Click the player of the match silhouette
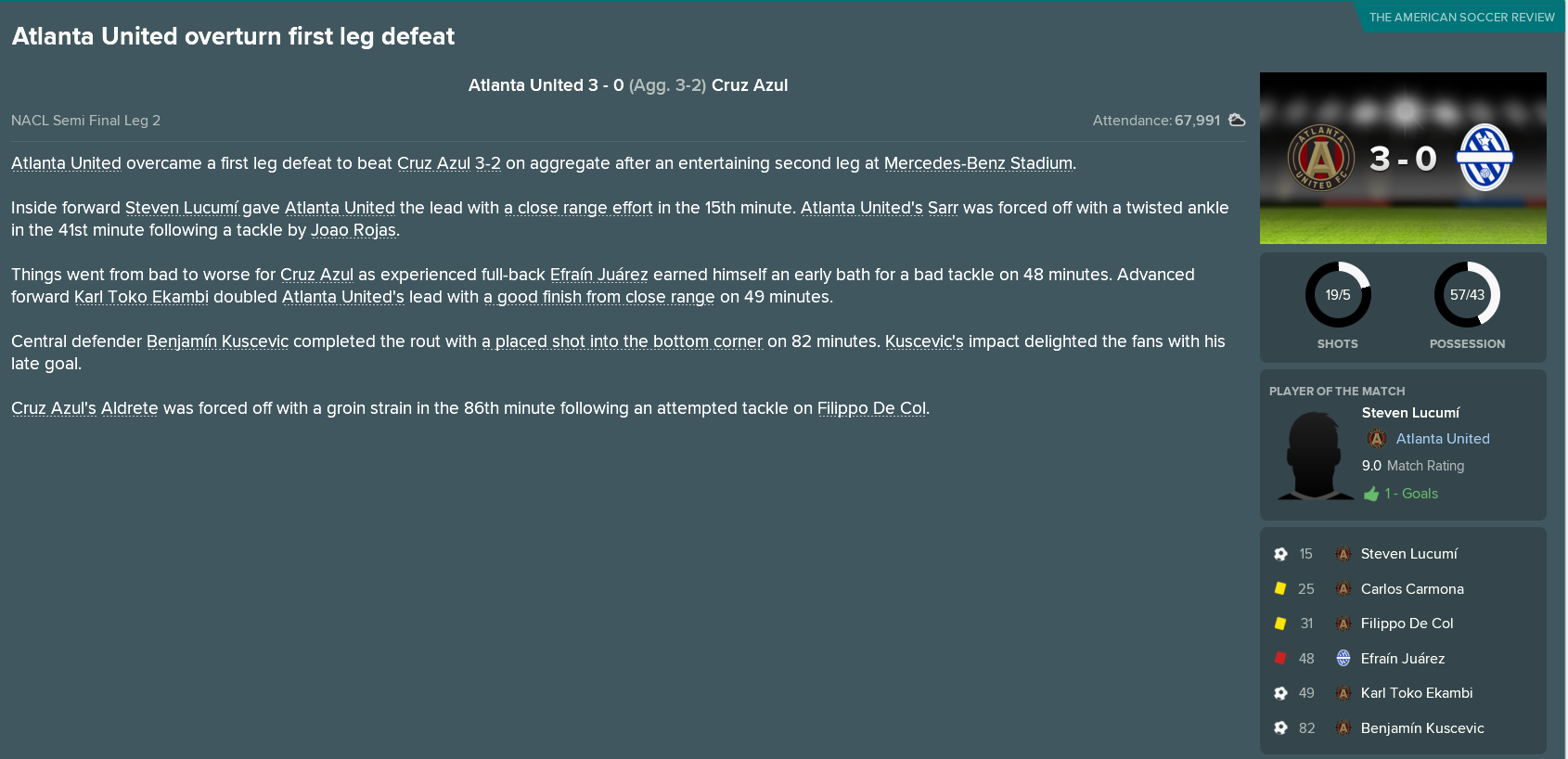The height and width of the screenshot is (759, 1568). click(1315, 455)
